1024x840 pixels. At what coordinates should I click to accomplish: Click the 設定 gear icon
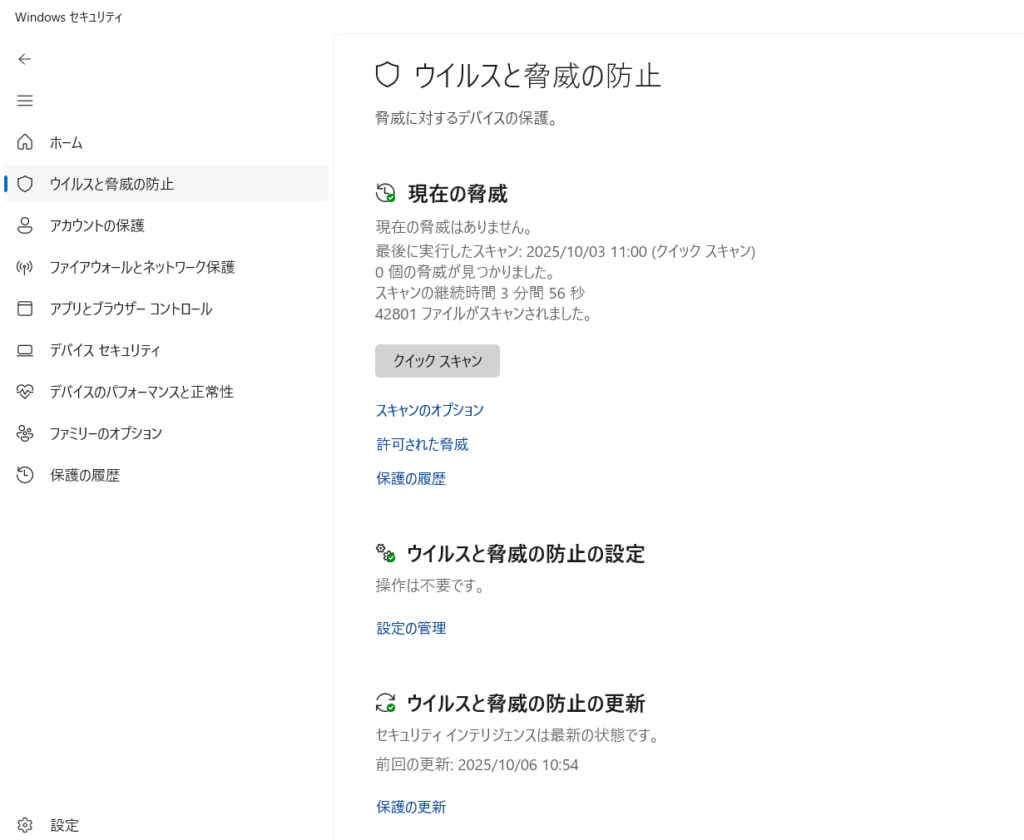point(26,826)
